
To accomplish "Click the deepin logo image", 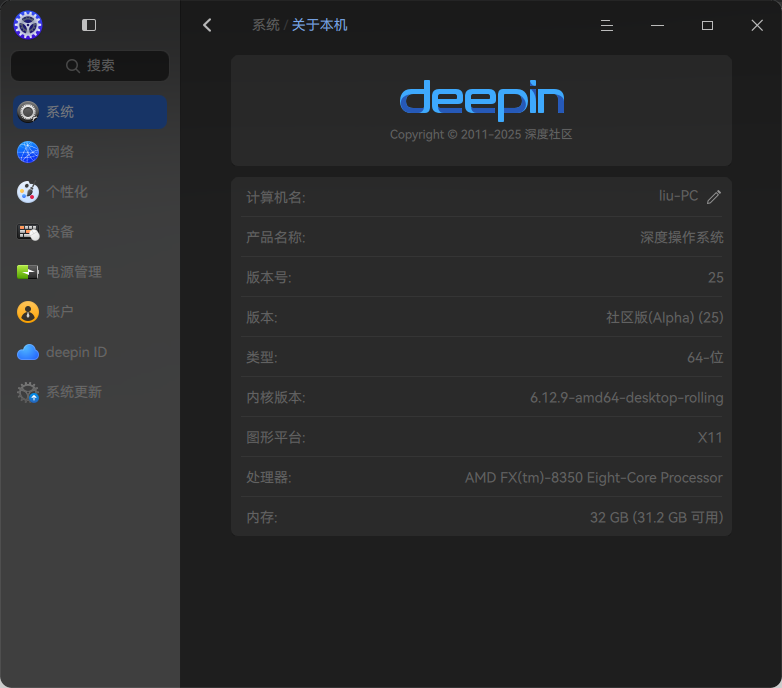I will click(482, 100).
